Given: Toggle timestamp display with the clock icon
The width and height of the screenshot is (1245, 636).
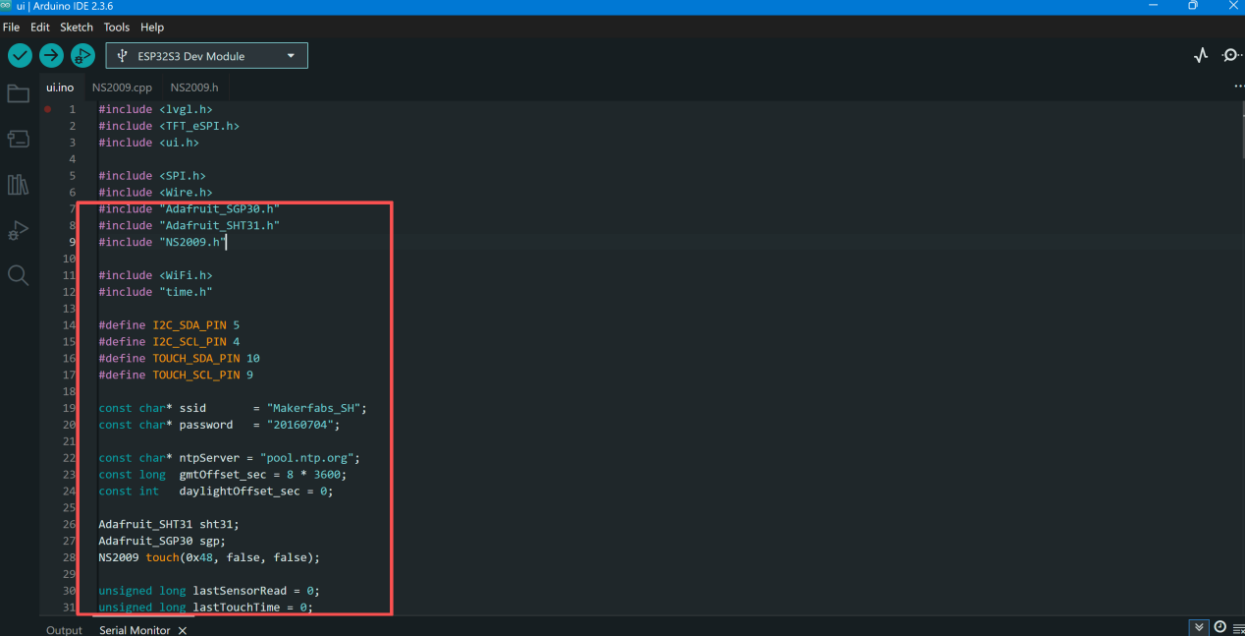Looking at the screenshot, I should pos(1220,627).
